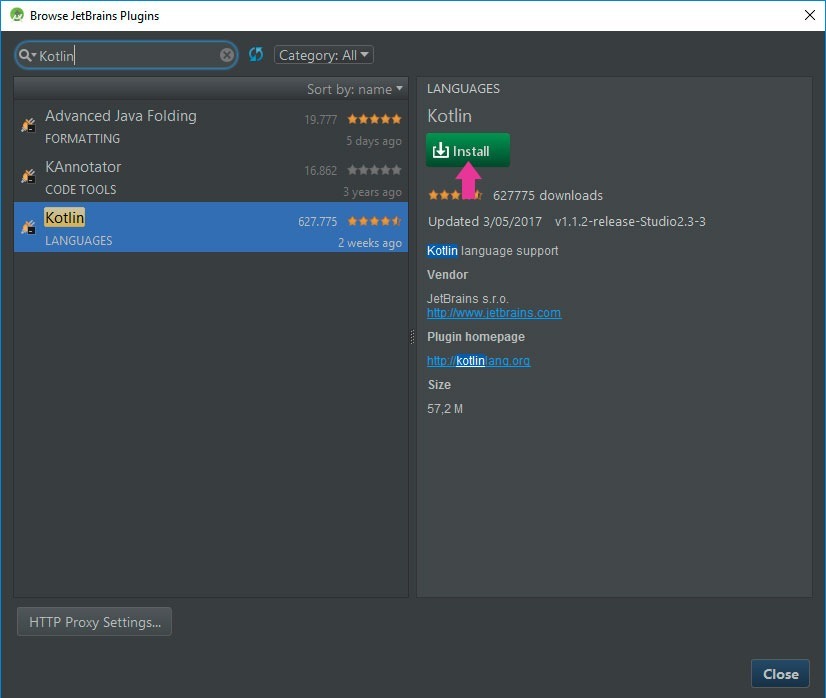
Task: Click the KAnnotator plugin icon
Action: (x=28, y=176)
